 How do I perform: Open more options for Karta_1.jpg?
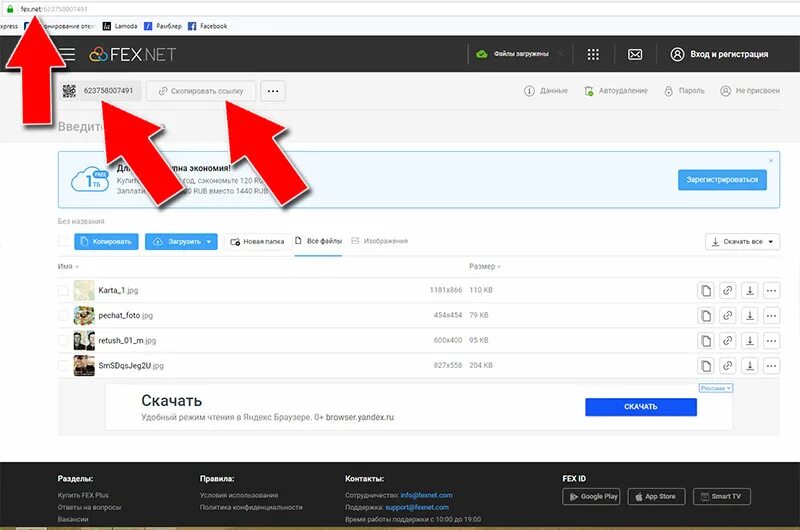[771, 290]
